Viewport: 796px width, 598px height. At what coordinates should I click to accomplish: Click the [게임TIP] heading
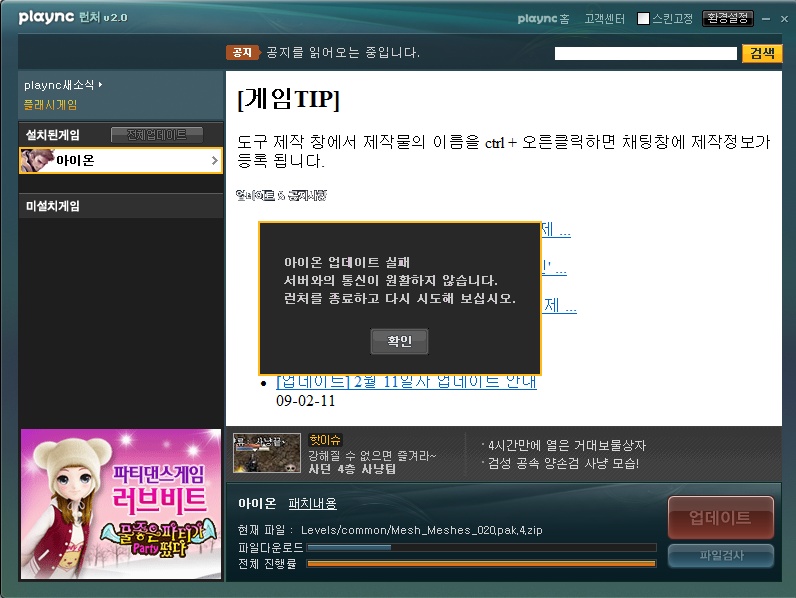tap(288, 98)
